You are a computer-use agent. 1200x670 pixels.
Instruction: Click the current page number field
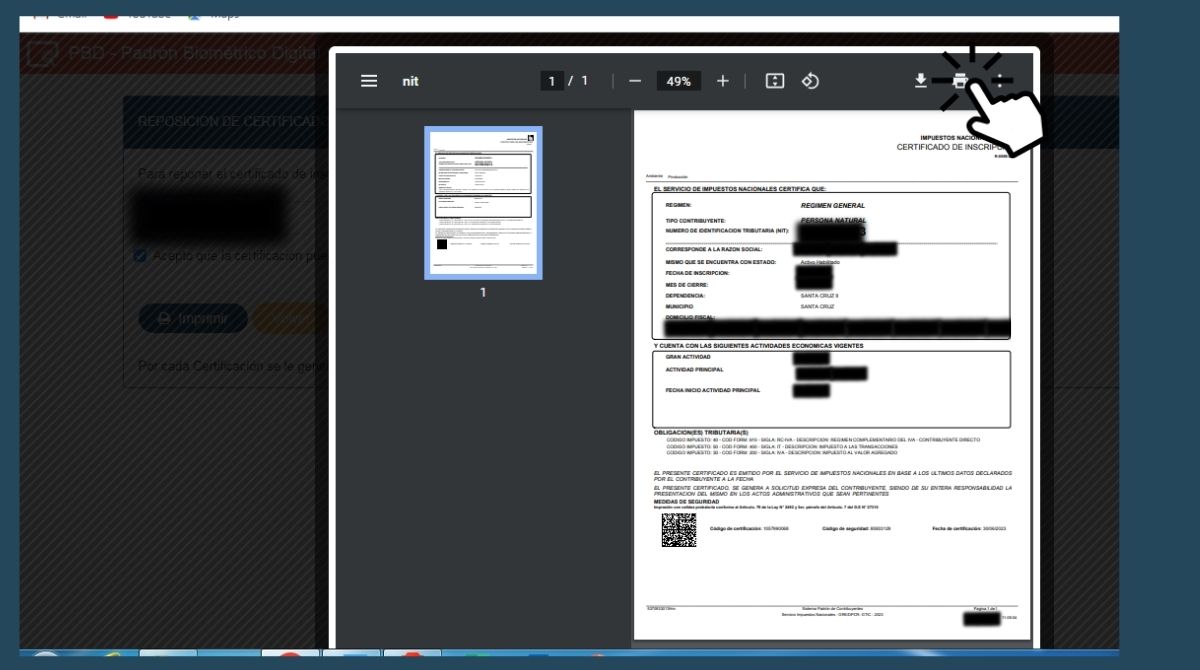tap(552, 81)
